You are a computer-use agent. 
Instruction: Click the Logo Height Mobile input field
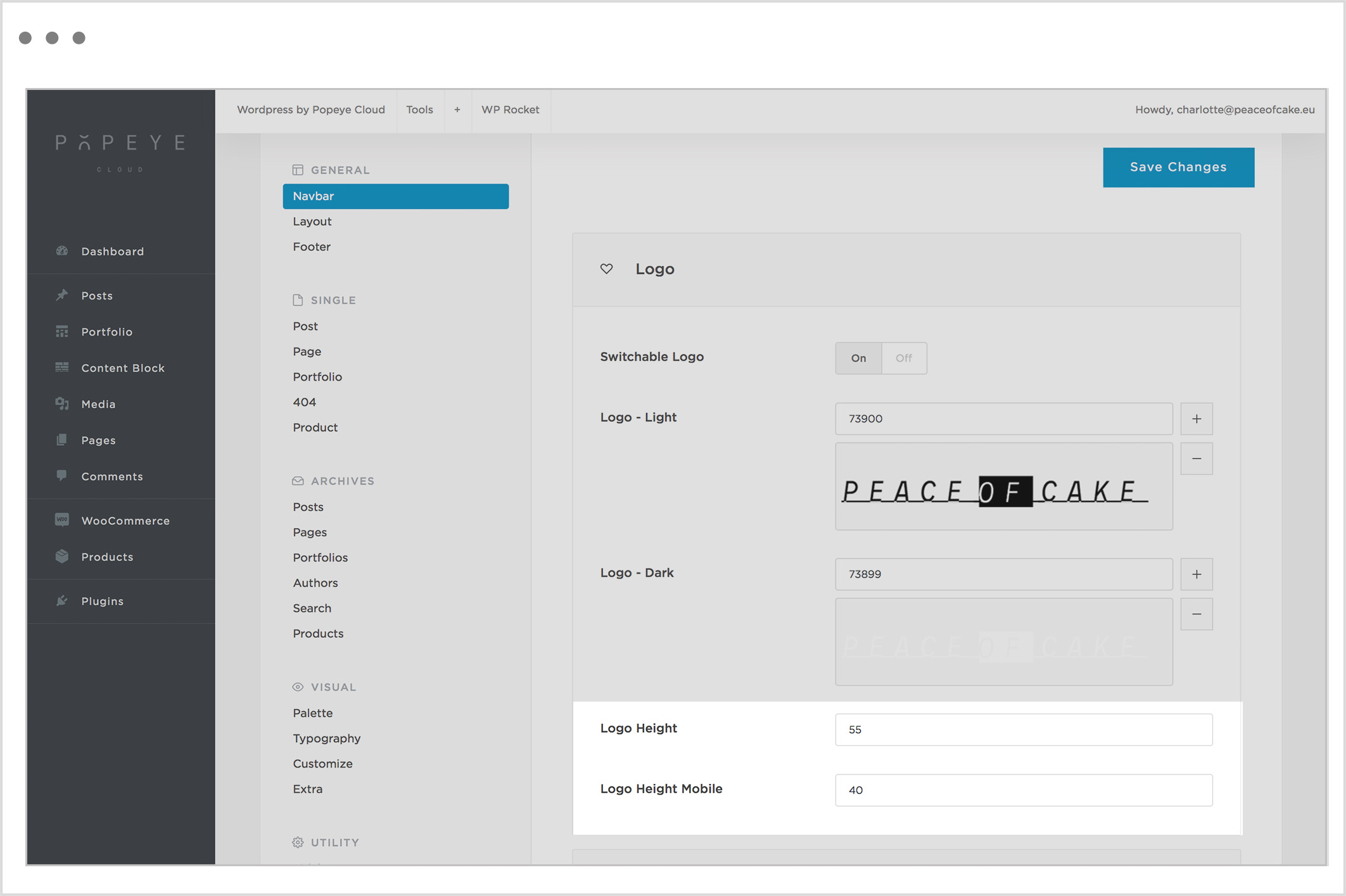point(1024,790)
